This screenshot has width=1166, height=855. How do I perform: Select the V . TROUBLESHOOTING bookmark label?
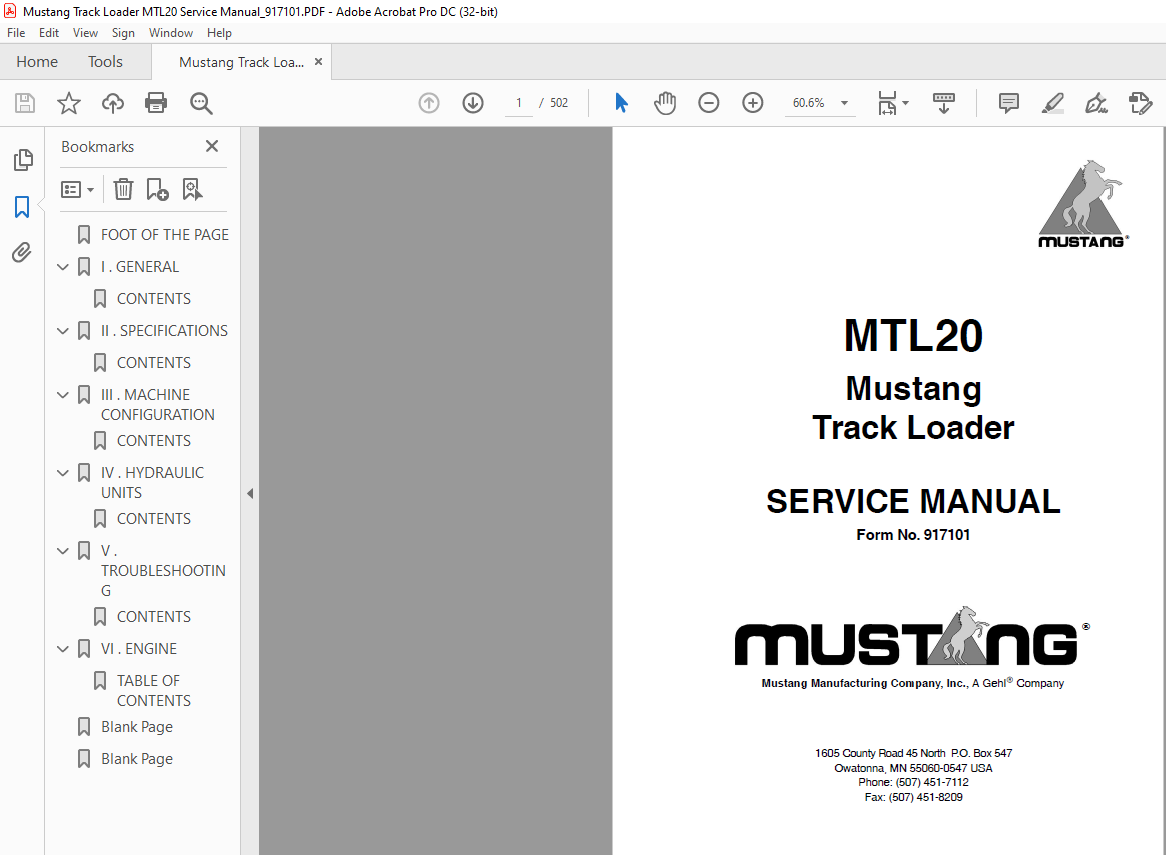163,570
